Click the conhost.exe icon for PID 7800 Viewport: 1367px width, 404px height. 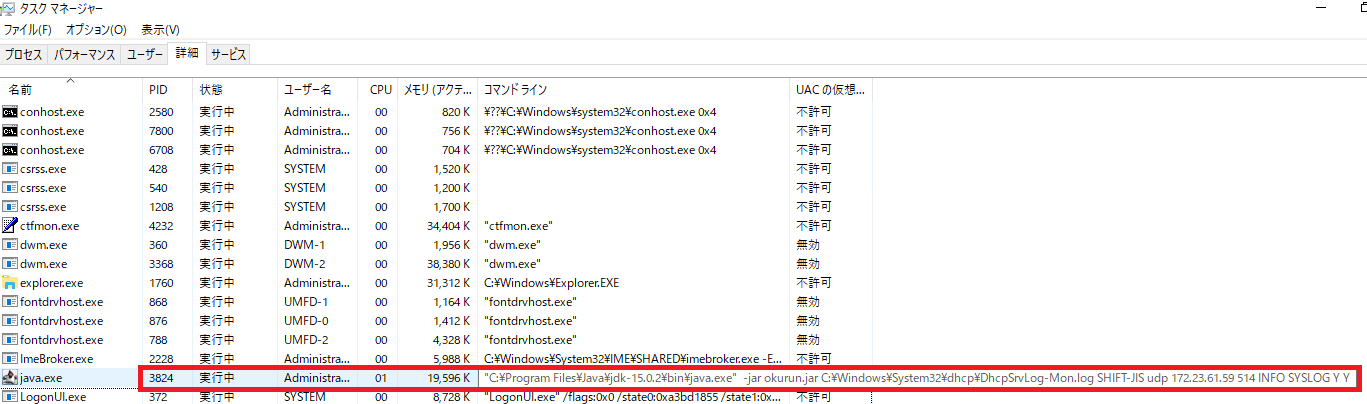point(10,131)
